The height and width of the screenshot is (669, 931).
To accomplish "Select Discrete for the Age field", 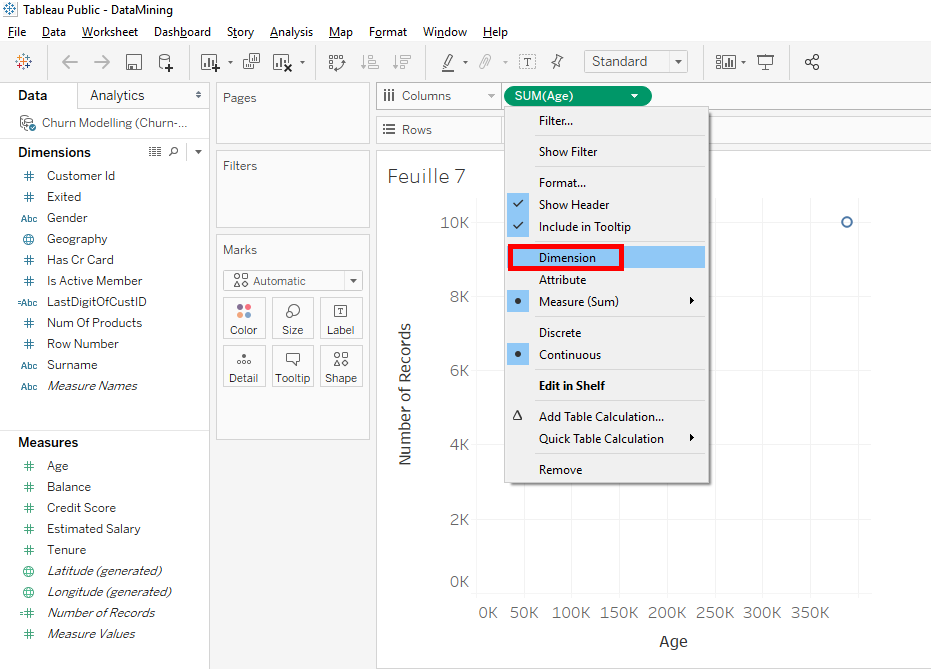I will click(x=563, y=331).
